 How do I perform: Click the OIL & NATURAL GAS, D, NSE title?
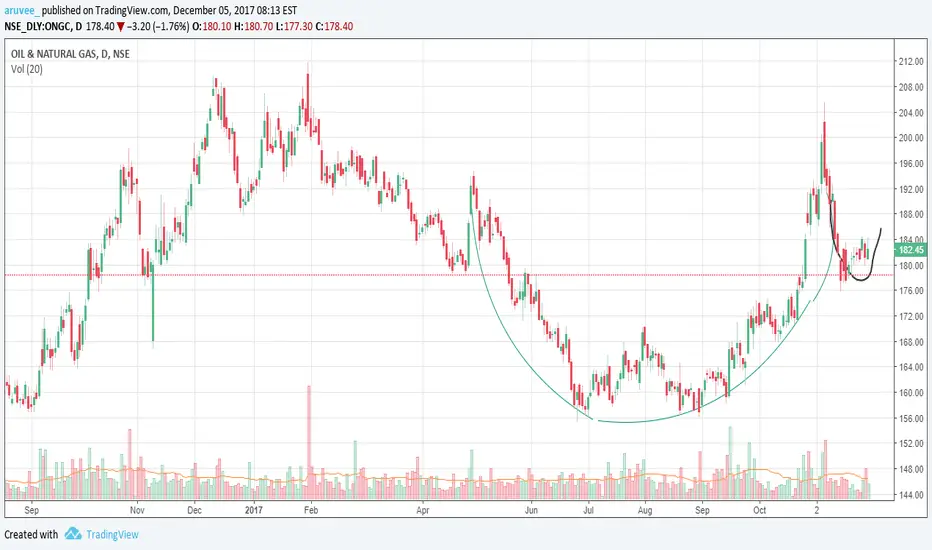tap(70, 54)
